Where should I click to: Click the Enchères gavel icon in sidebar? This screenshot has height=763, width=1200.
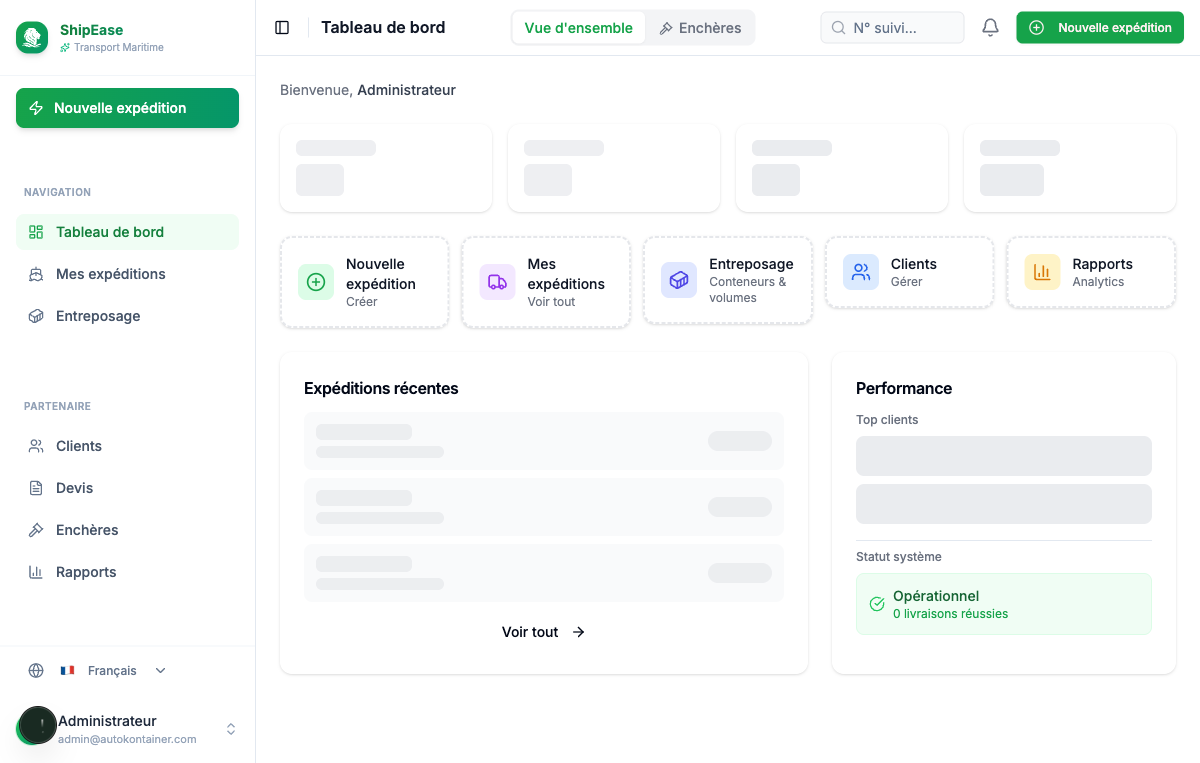36,530
